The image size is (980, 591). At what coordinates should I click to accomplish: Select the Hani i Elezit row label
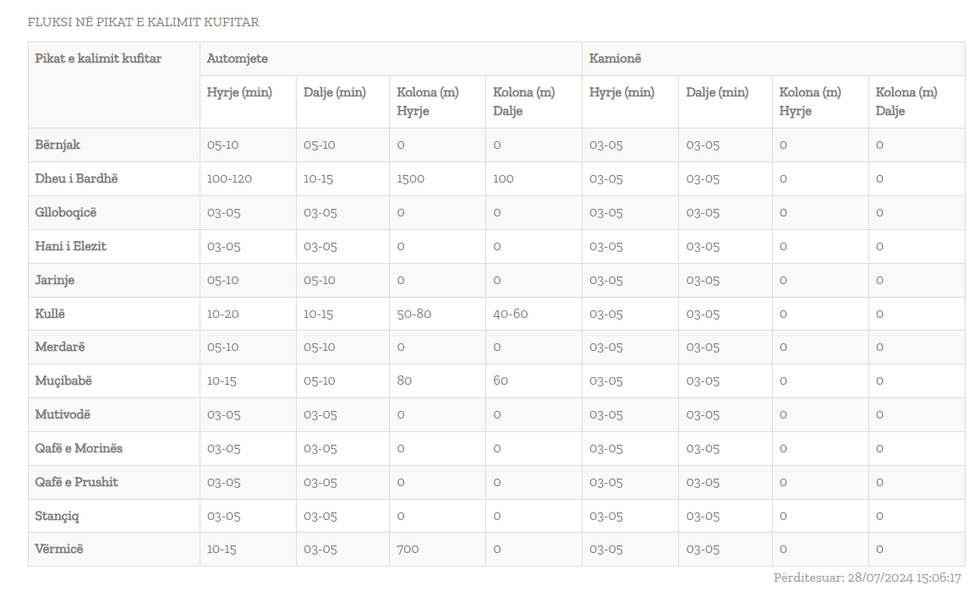coord(71,246)
